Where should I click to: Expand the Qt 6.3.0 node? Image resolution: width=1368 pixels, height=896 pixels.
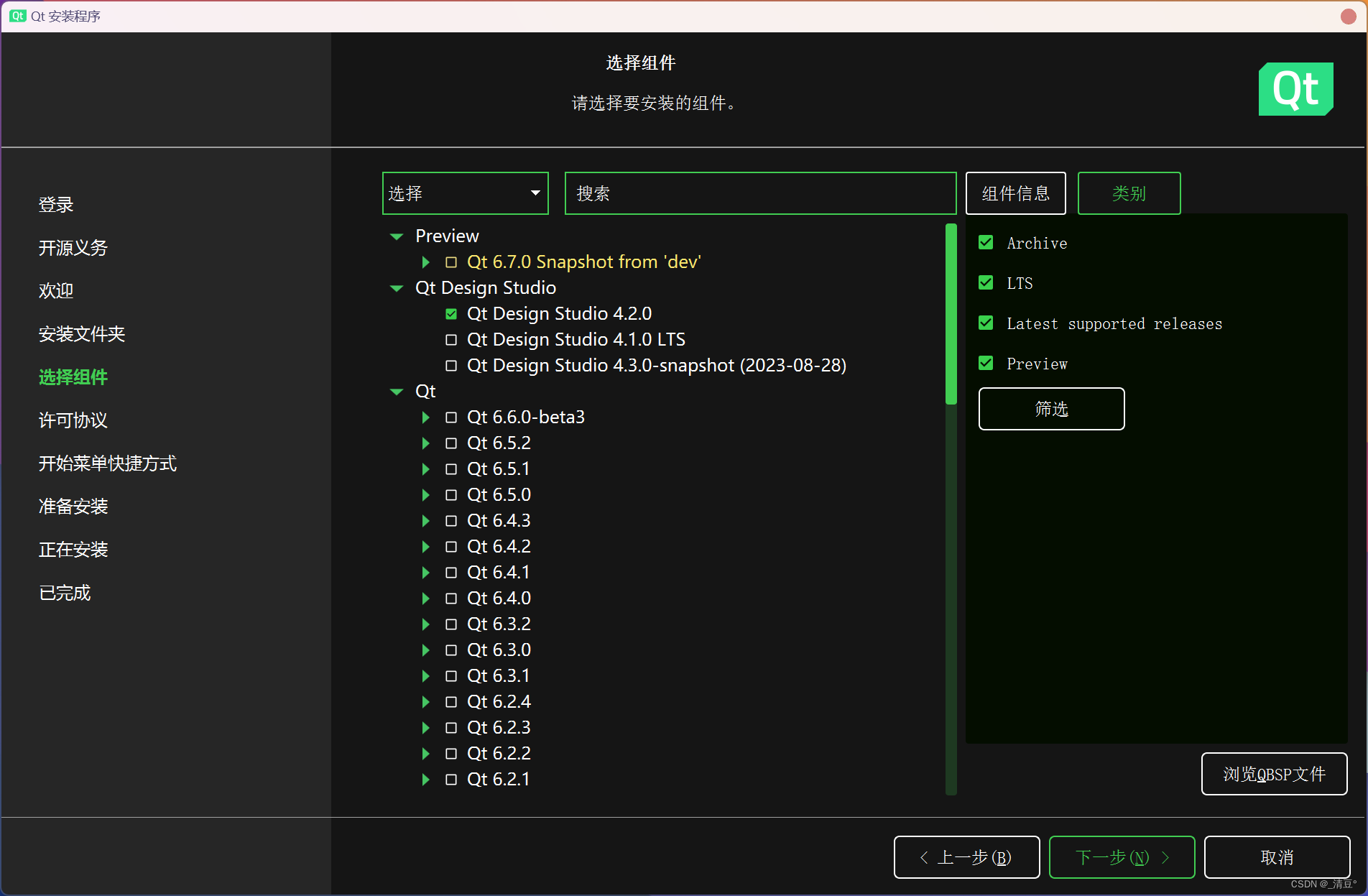click(x=425, y=650)
